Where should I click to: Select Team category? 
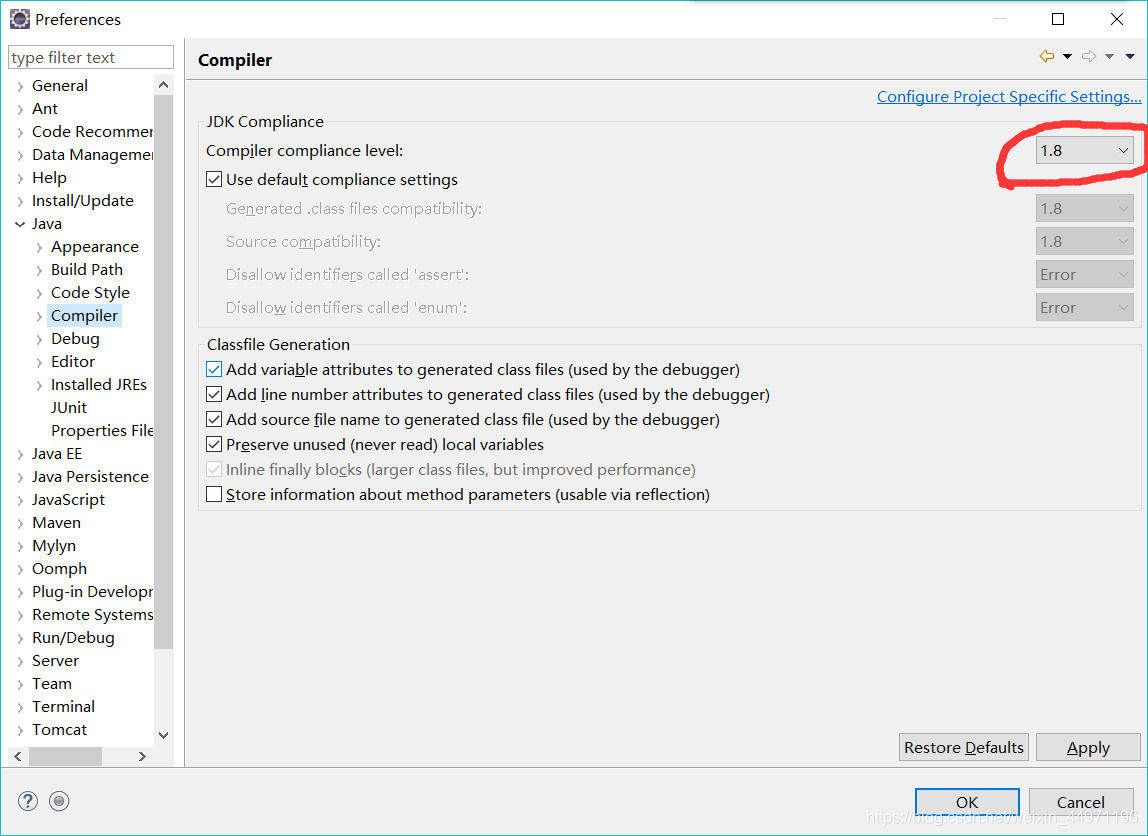(x=52, y=684)
